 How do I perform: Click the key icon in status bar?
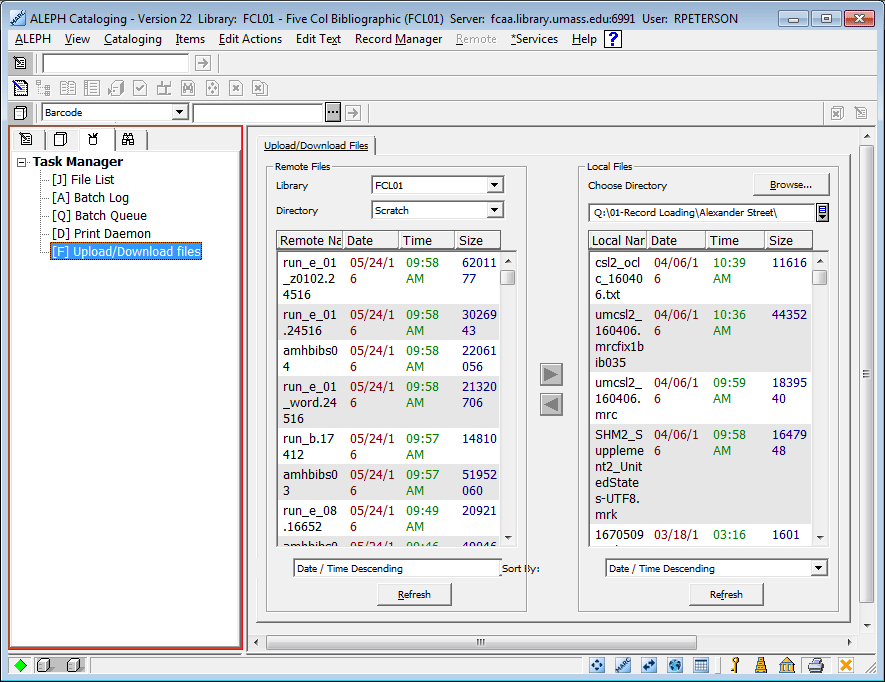734,665
